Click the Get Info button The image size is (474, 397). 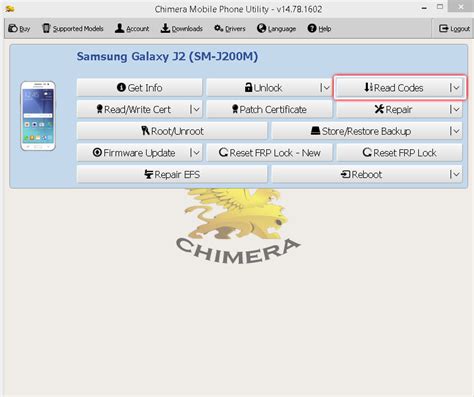(x=139, y=88)
